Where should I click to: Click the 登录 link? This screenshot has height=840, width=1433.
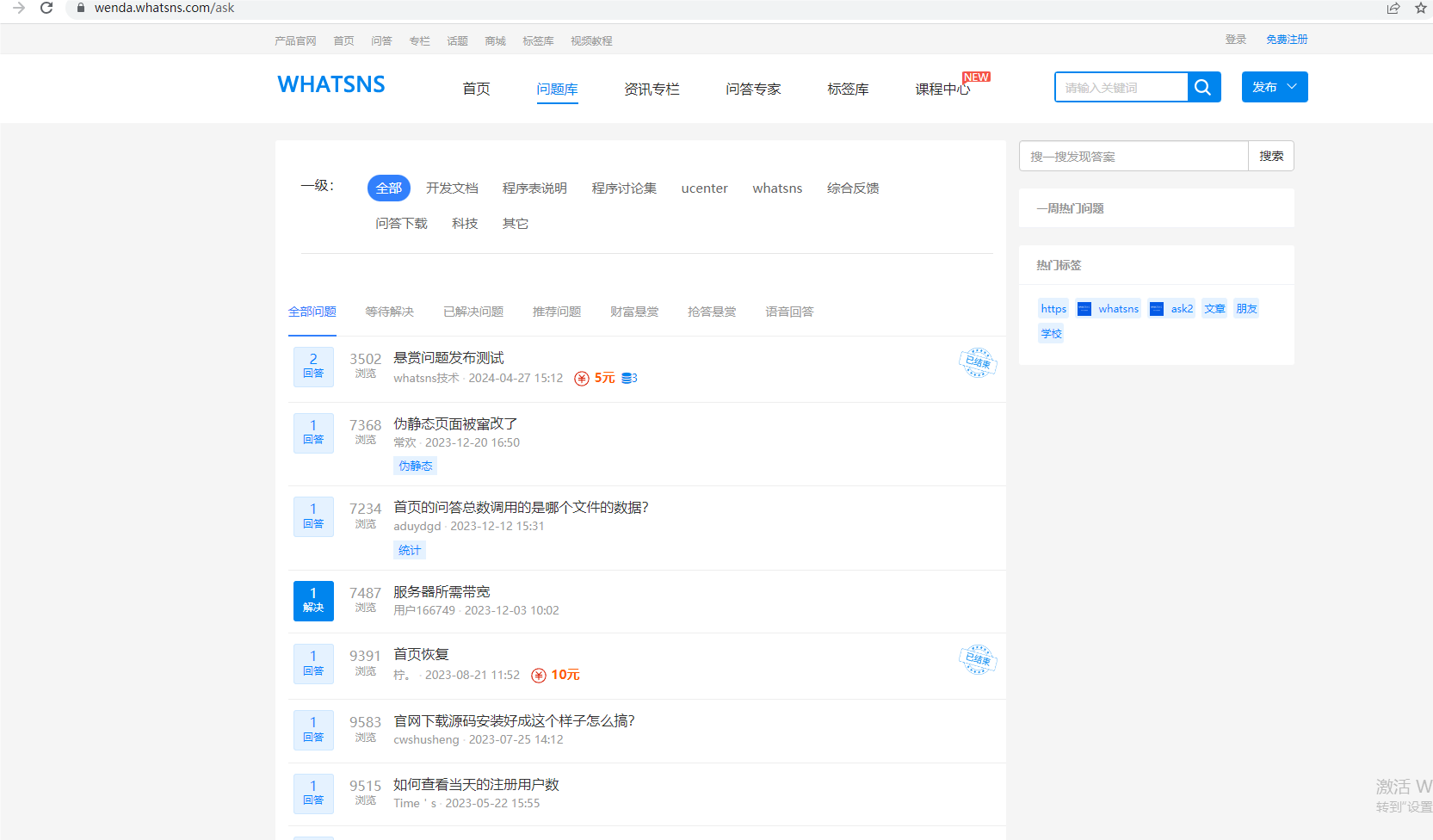tap(1236, 40)
